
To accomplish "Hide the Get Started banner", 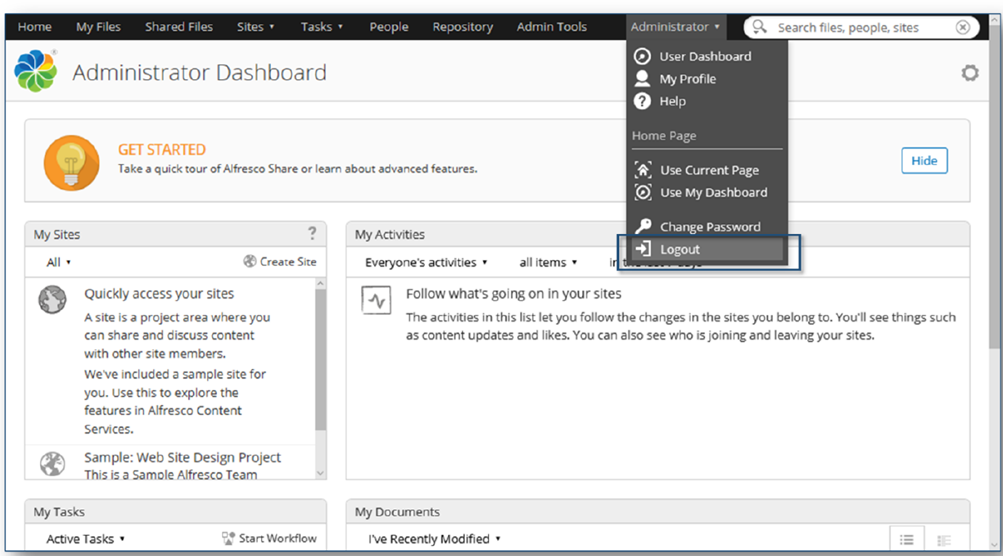I will [x=923, y=161].
